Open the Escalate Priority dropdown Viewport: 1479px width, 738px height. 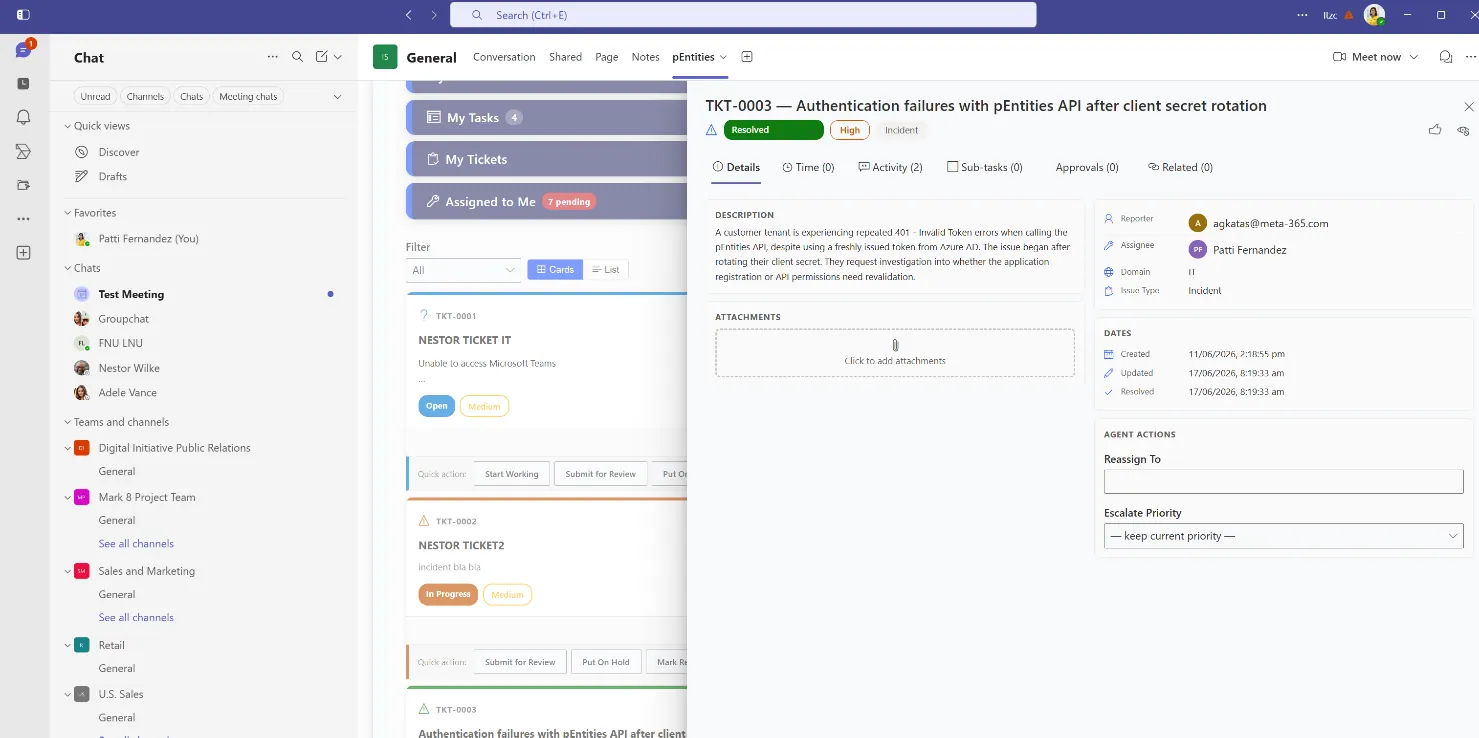click(1283, 536)
